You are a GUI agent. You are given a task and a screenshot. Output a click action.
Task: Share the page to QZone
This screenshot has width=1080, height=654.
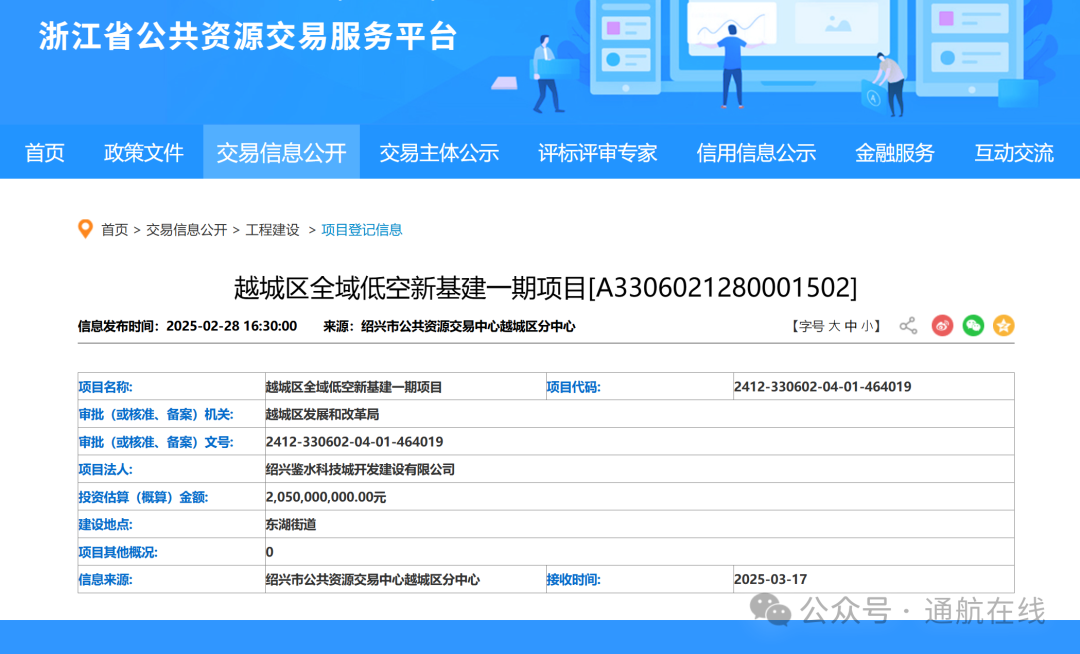[x=1004, y=325]
